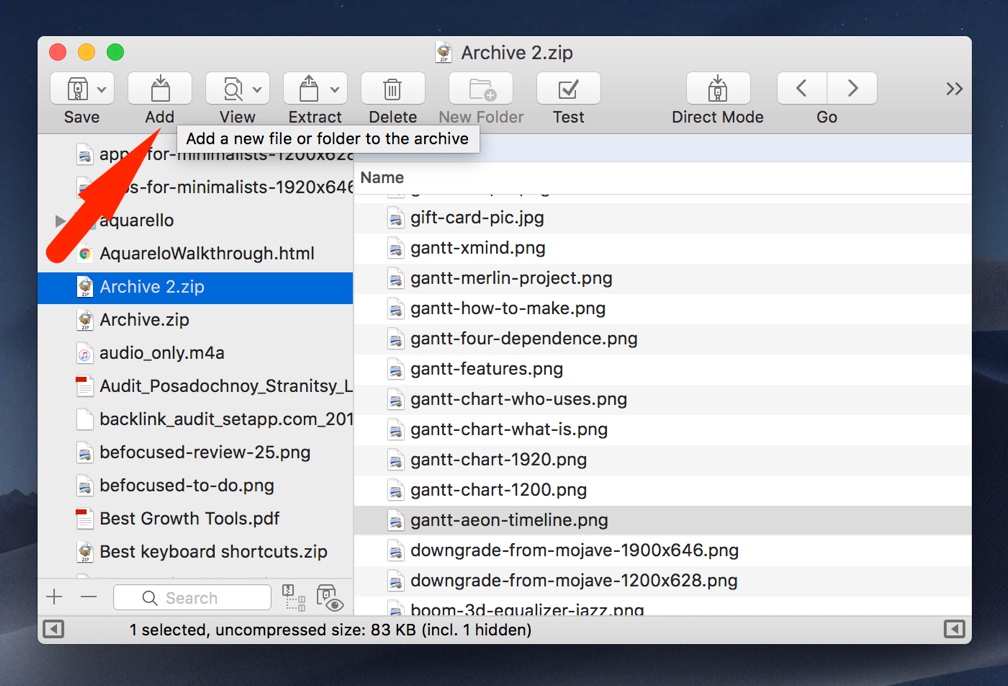Expand the aquarello folder
This screenshot has height=686, width=1008.
tap(61, 221)
